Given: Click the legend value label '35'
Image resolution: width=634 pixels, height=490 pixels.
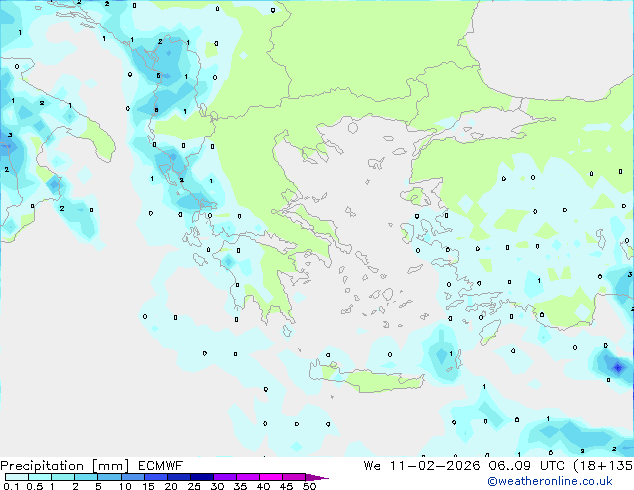Looking at the screenshot, I should [x=240, y=486].
